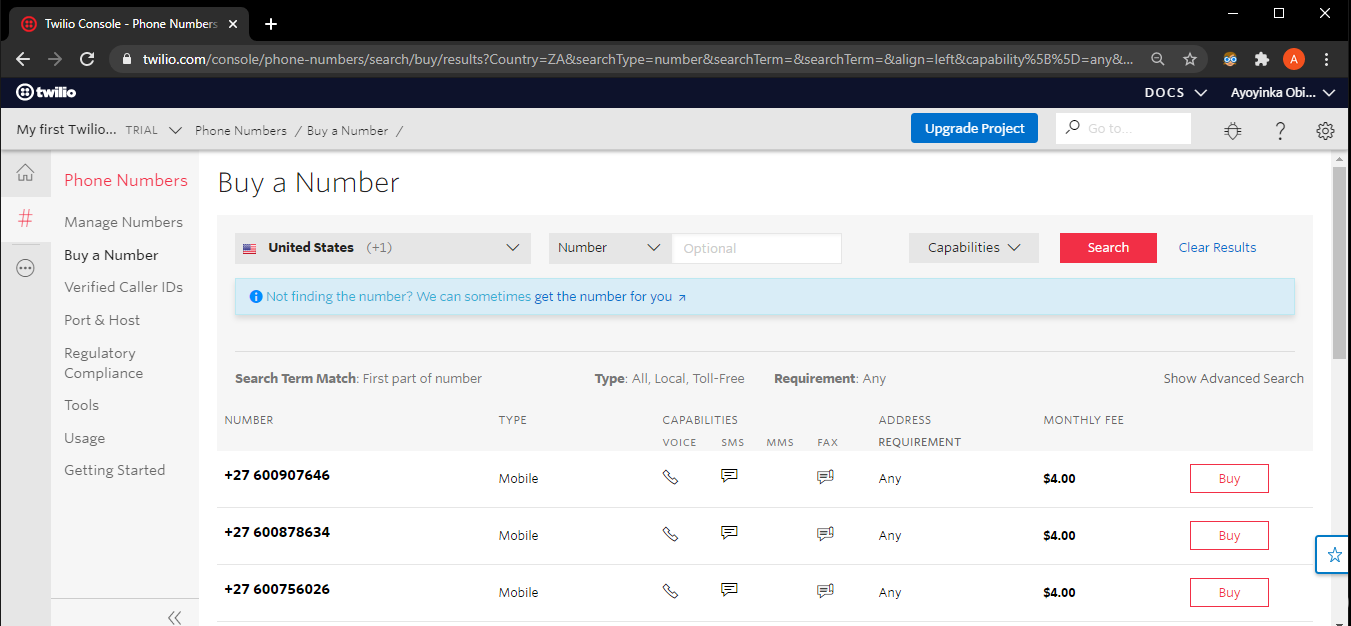The width and height of the screenshot is (1351, 626).
Task: Click the Clear Results link
Action: [1217, 248]
